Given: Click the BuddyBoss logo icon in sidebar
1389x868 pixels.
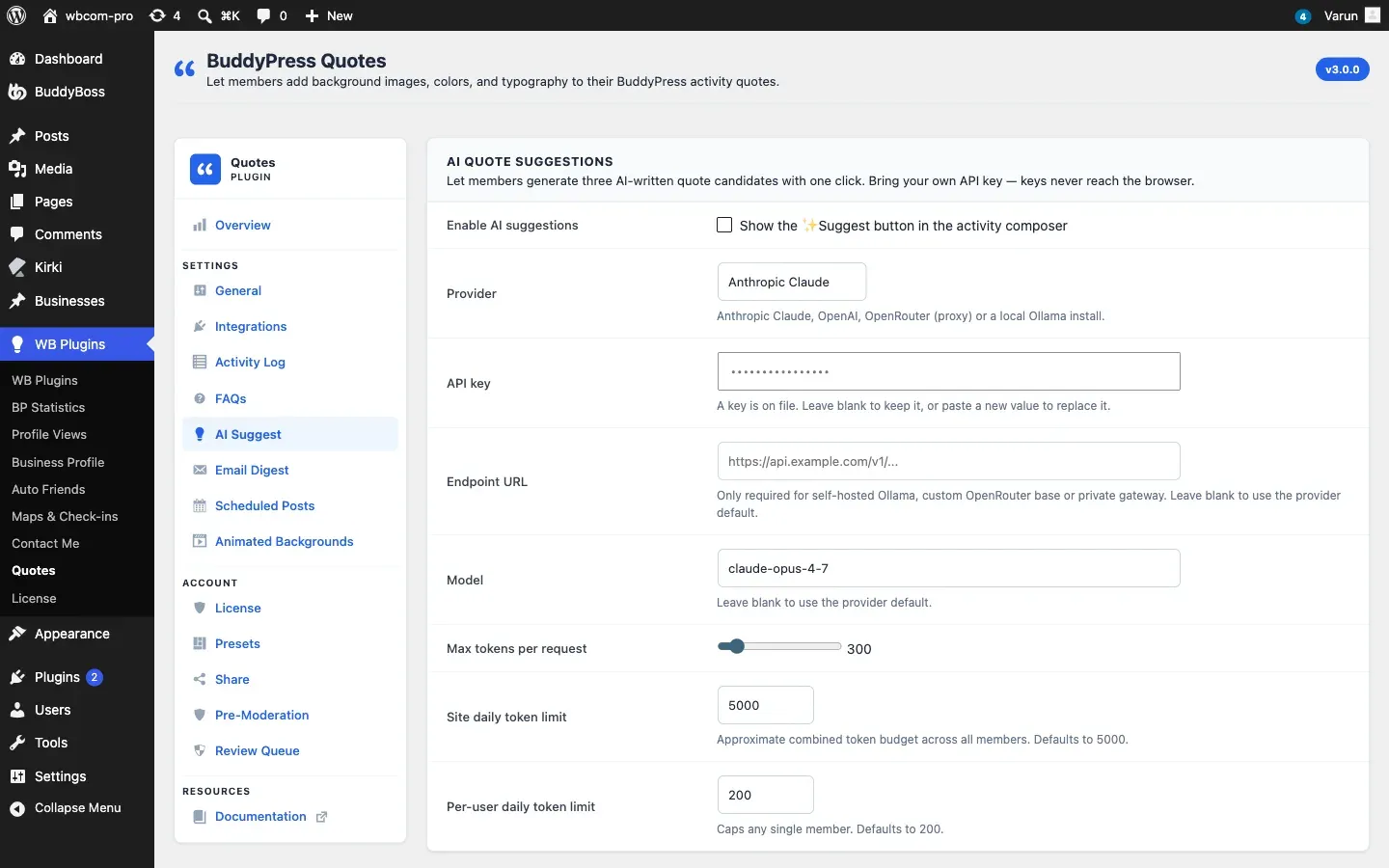Looking at the screenshot, I should 17,92.
